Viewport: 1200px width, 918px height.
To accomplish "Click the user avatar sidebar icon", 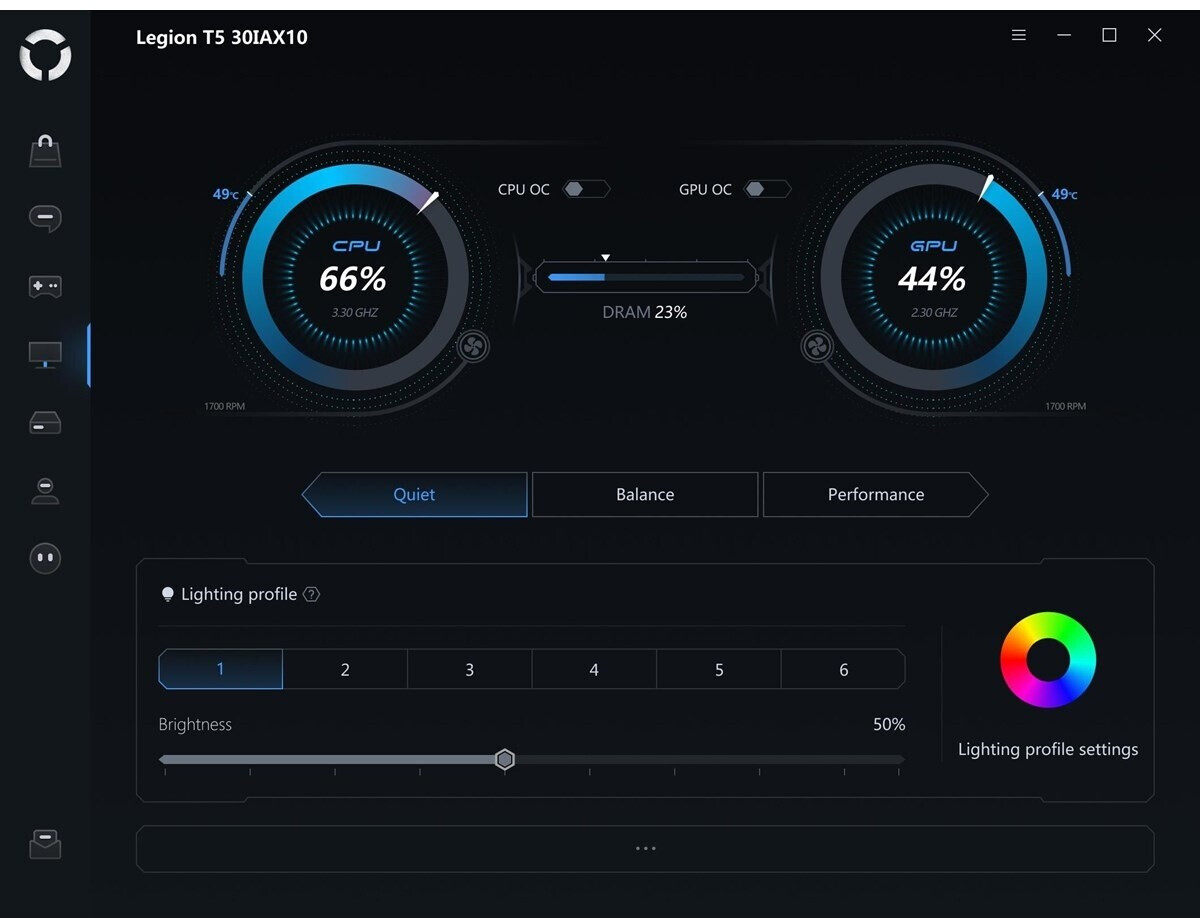I will [x=45, y=490].
